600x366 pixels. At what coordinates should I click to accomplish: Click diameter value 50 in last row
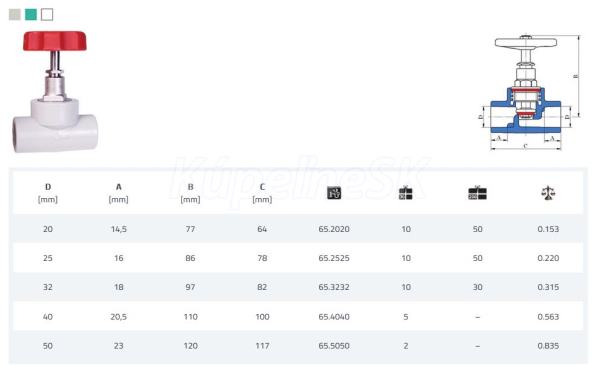coord(48,346)
